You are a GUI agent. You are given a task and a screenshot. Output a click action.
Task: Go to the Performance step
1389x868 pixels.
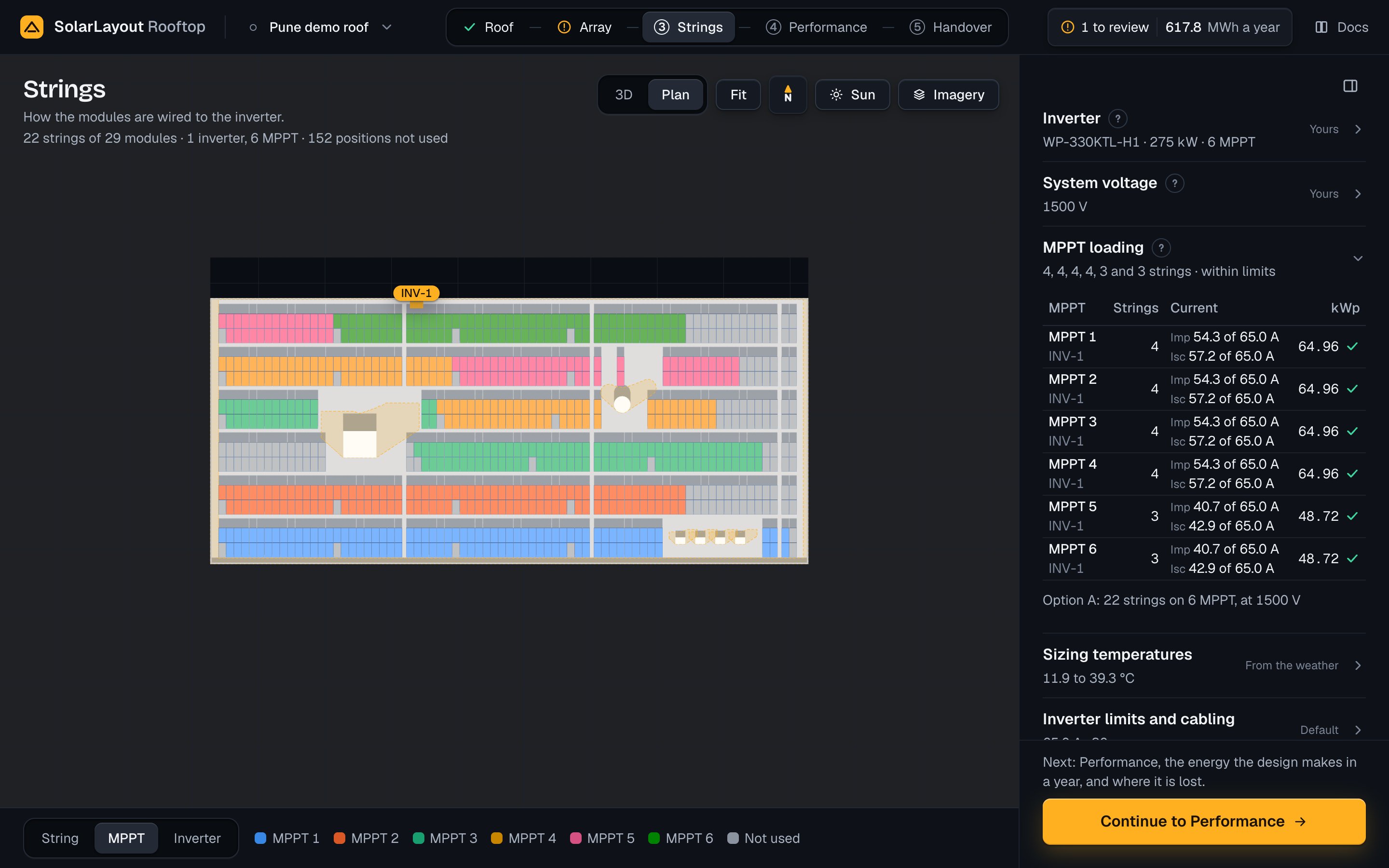pos(816,27)
